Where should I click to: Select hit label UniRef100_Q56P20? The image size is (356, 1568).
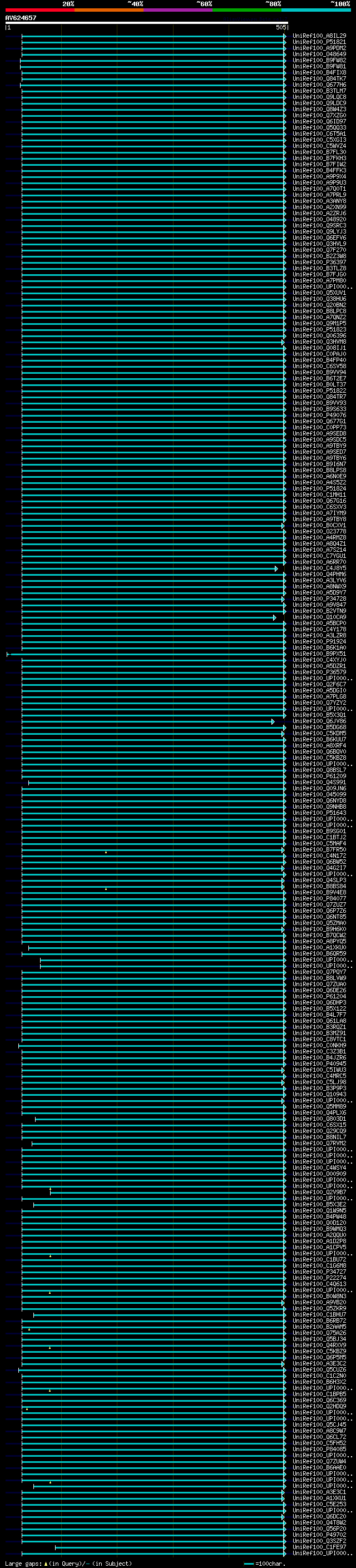click(319, 1529)
